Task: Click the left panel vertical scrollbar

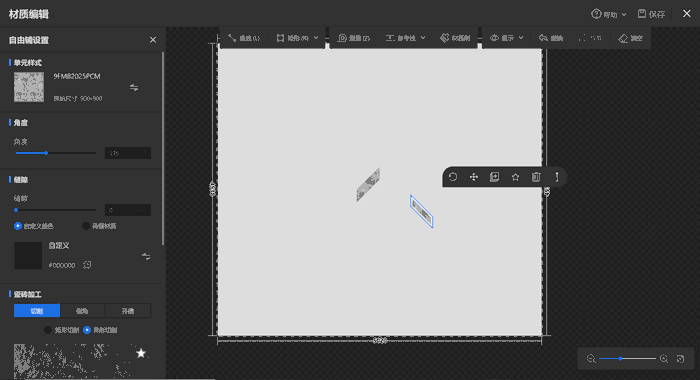Action: tap(163, 149)
